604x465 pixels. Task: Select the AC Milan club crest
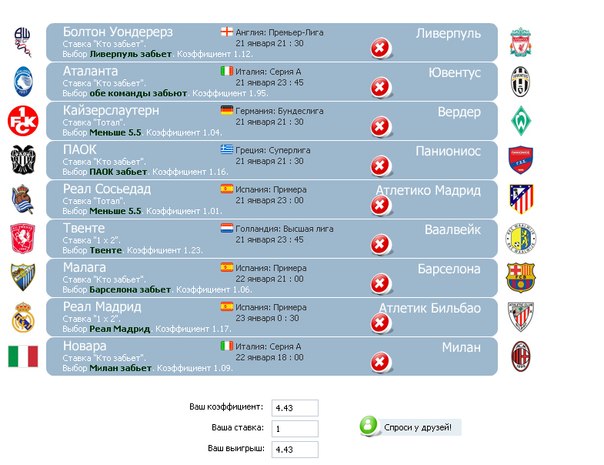[x=520, y=356]
